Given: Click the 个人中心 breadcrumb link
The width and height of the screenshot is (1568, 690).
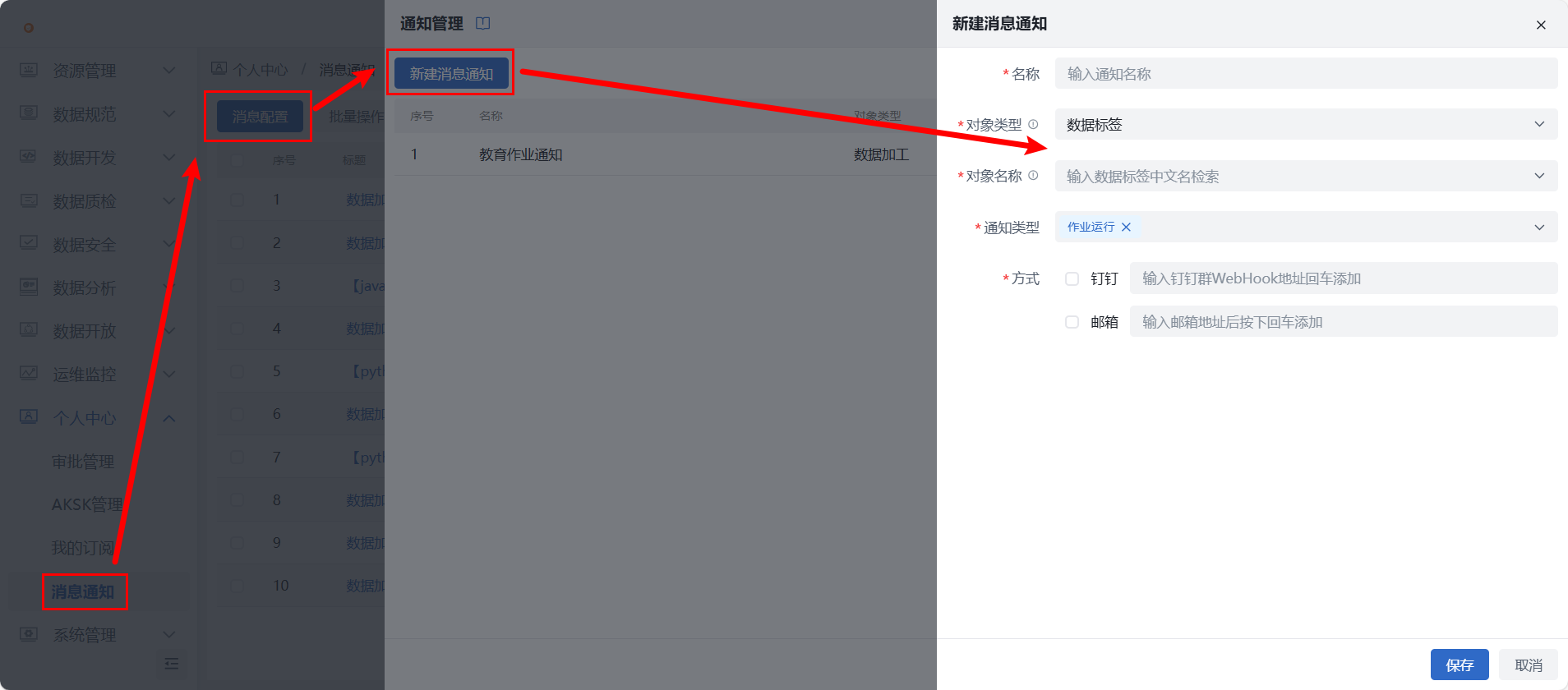Looking at the screenshot, I should click(261, 70).
